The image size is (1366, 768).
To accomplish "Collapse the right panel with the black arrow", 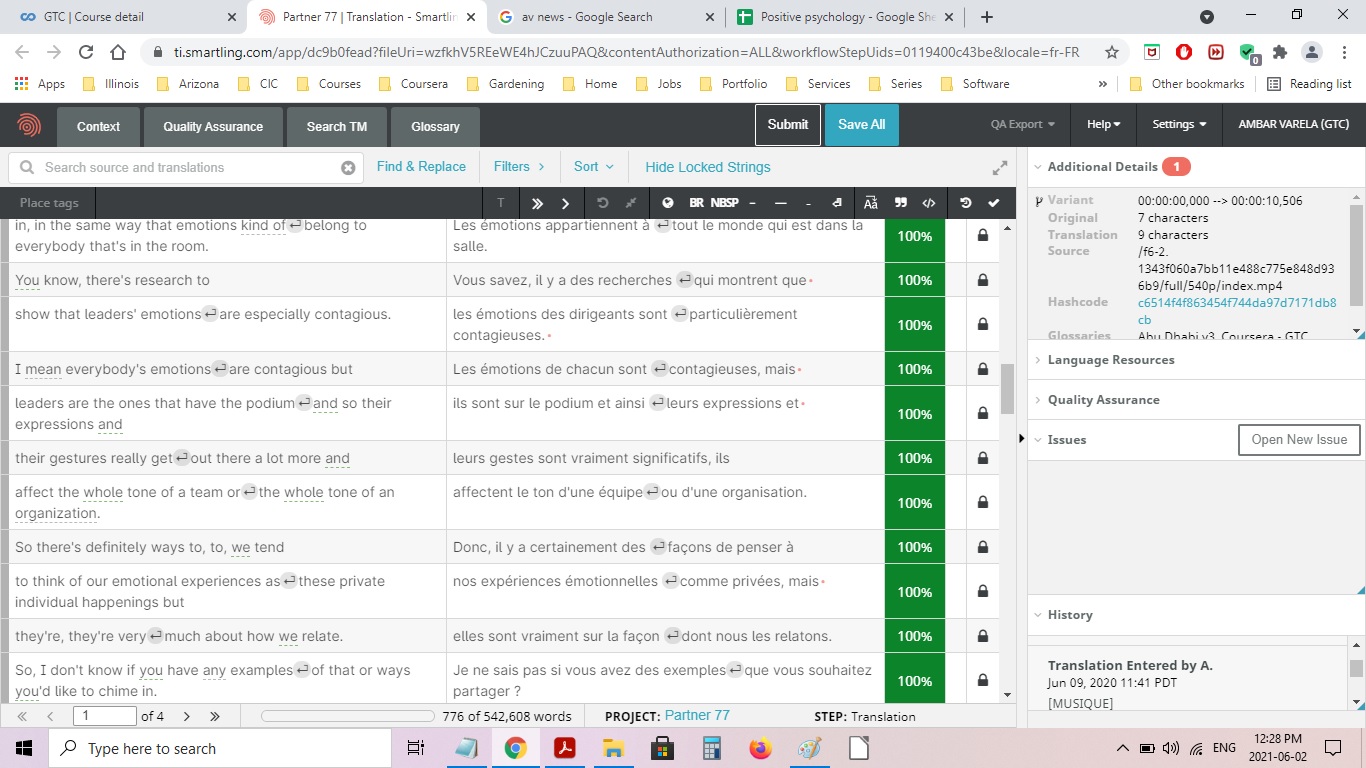I will 1021,439.
